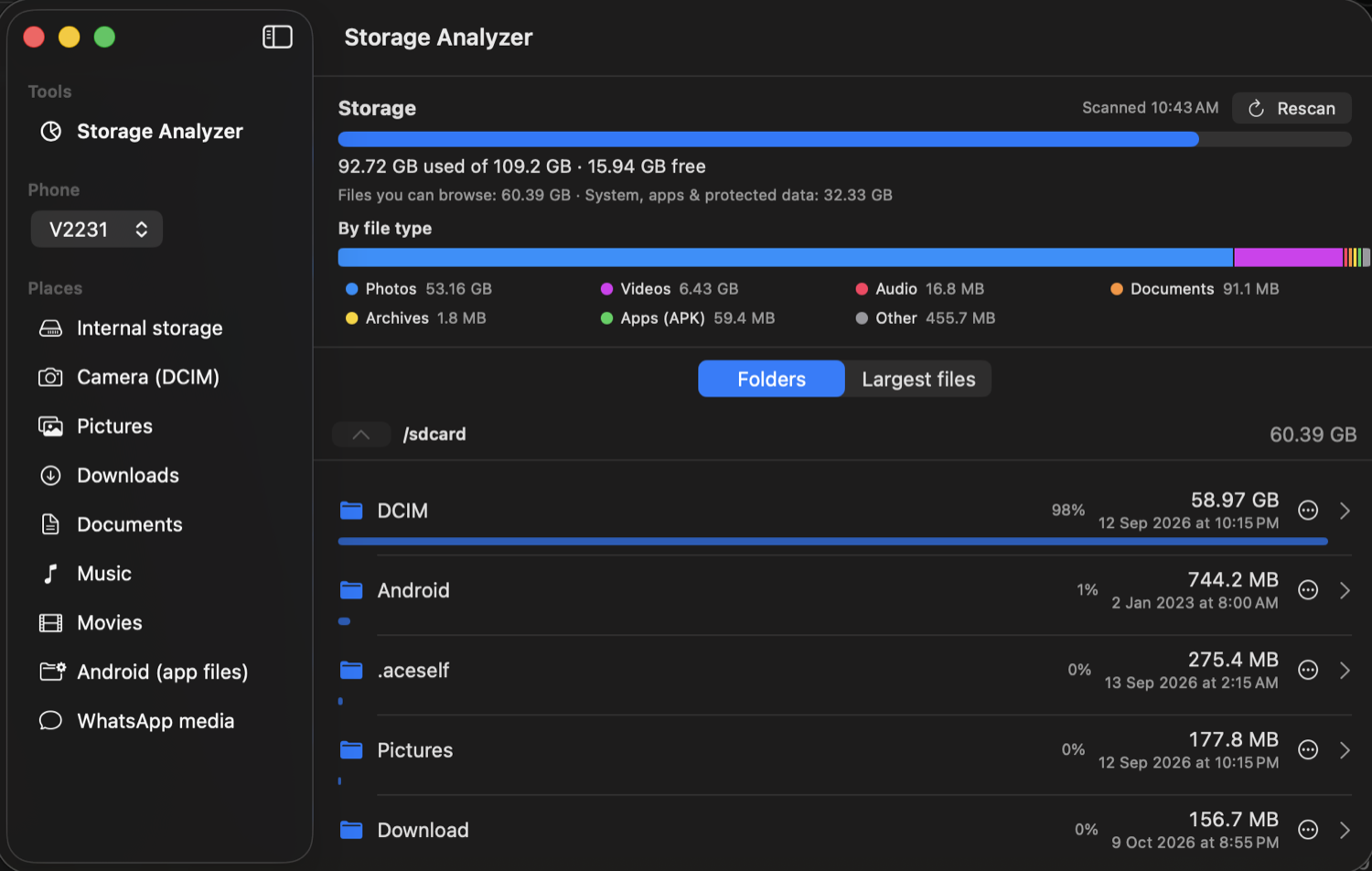Select Documents label in Places
This screenshot has height=871, width=1372.
point(130,524)
